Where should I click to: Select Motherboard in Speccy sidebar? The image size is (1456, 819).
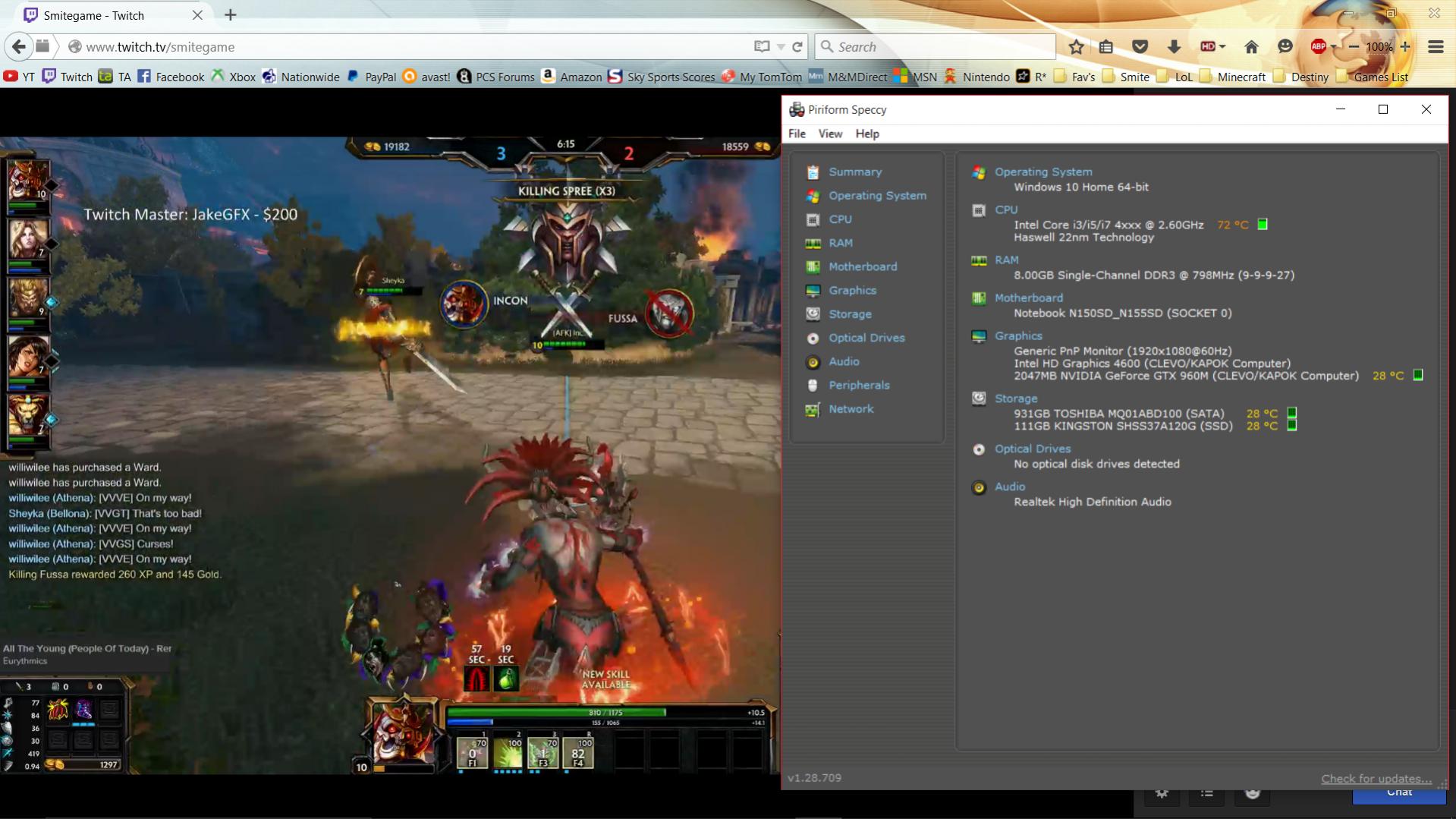pyautogui.click(x=862, y=266)
